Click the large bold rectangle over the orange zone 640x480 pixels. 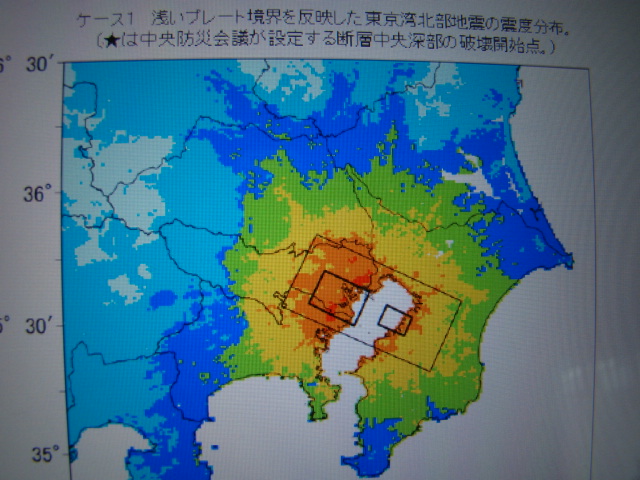[339, 298]
